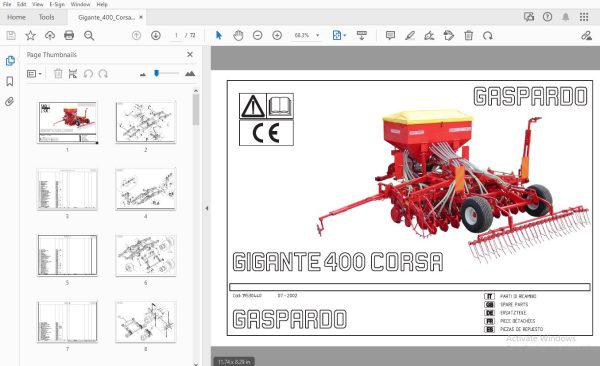
Task: Enlarge thumbnail size large mountain icon
Action: click(190, 74)
